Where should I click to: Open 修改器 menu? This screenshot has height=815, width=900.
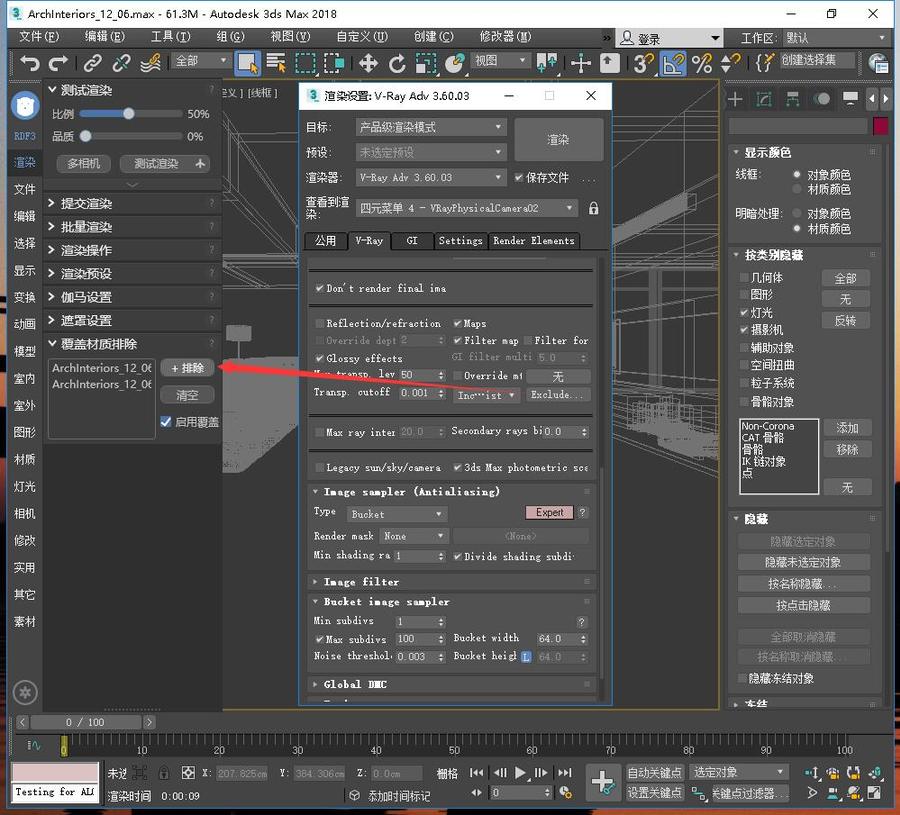tap(505, 37)
